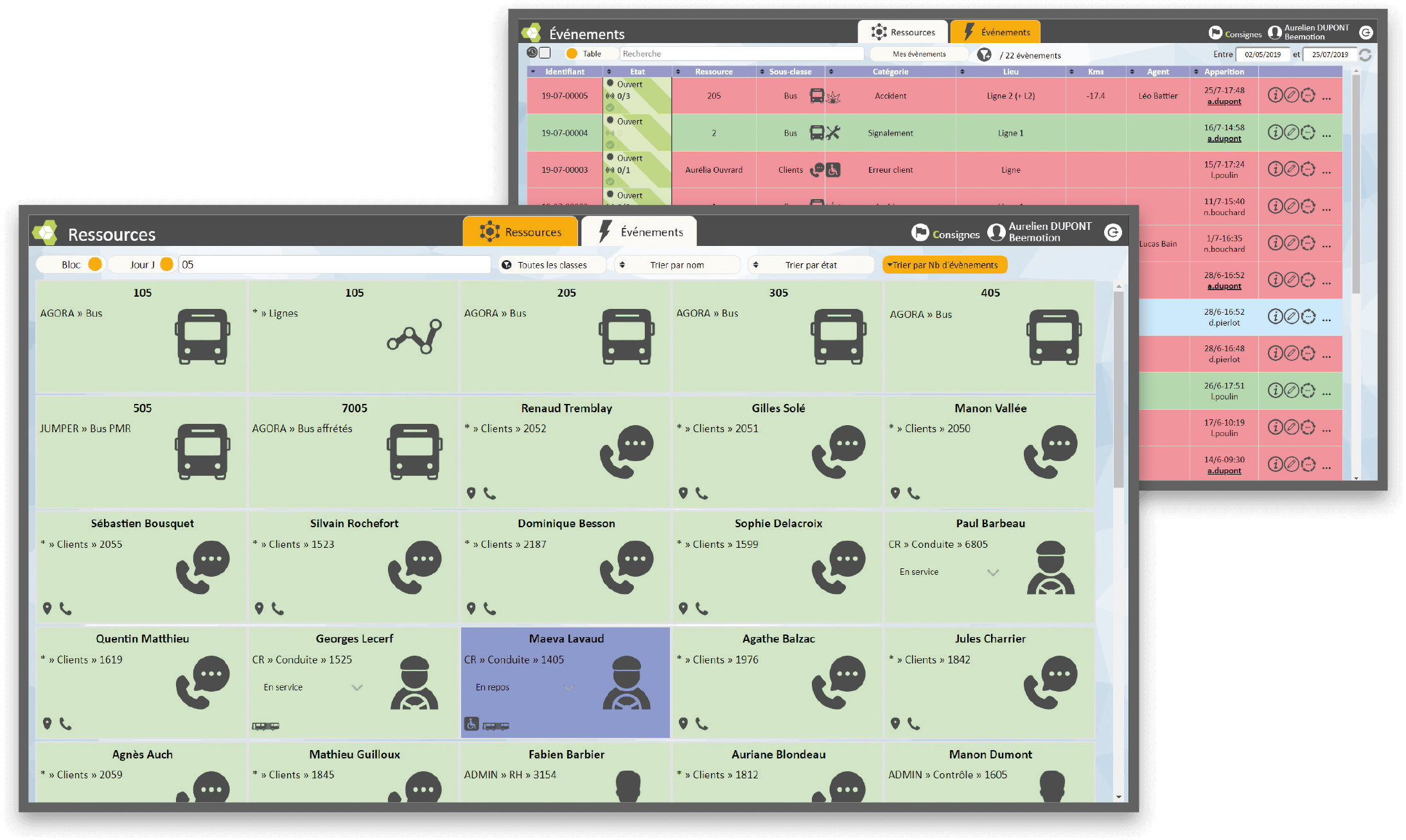Click phone icon on Silvain Rochefort card

(x=277, y=608)
